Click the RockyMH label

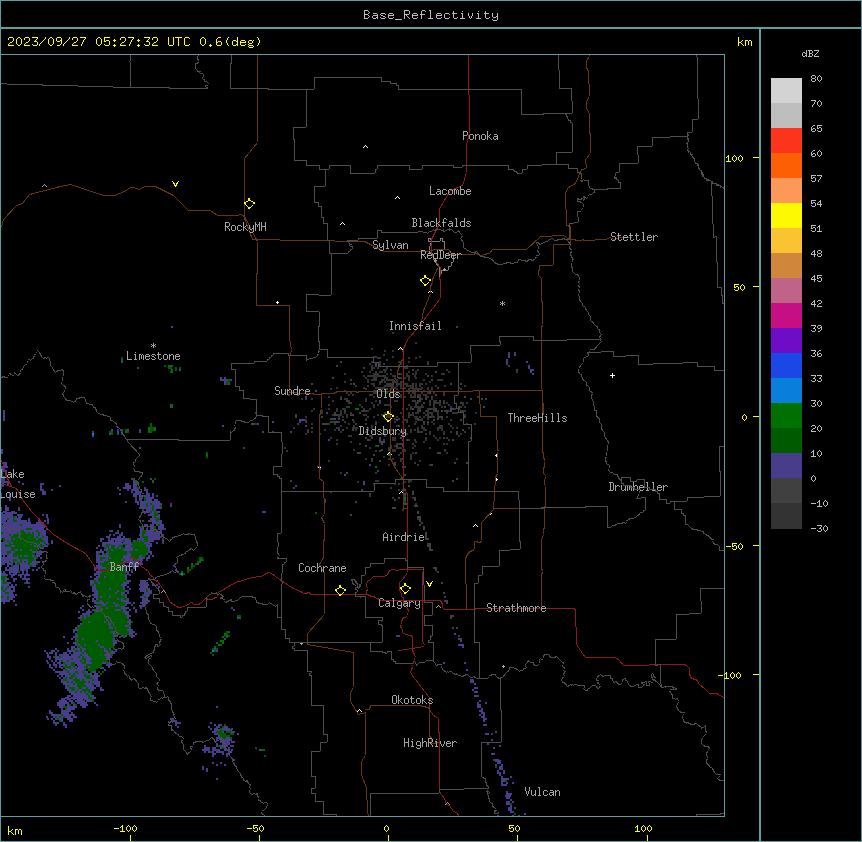click(245, 227)
